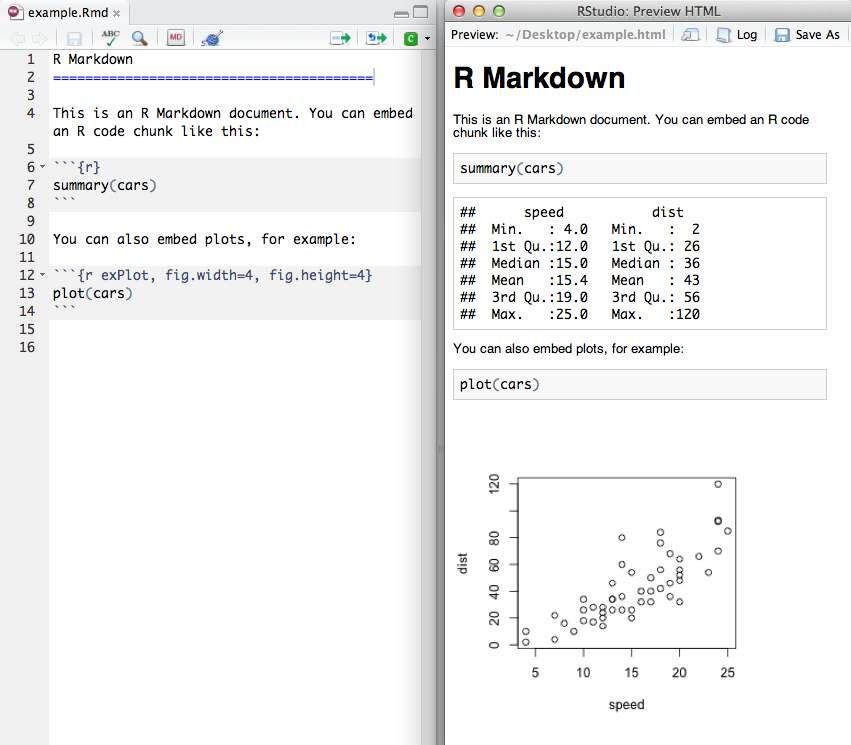Screen dimensions: 851x745
Task: Close the Preview HTML window
Action: [459, 11]
